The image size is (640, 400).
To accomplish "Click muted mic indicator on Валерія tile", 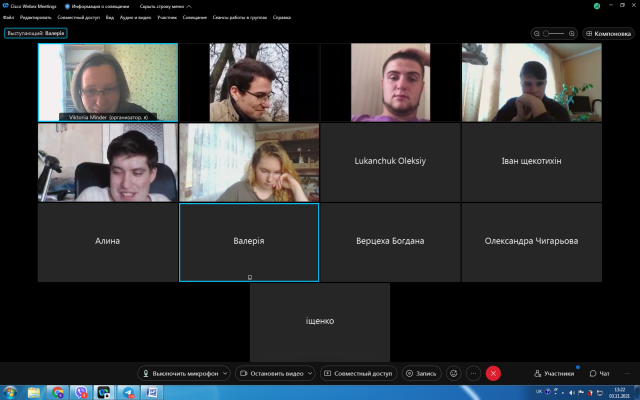I will point(250,277).
